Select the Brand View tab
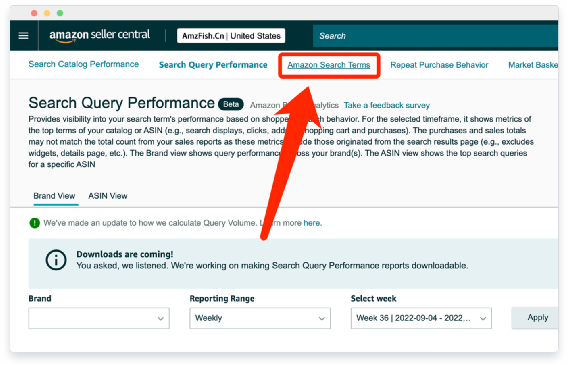Screen dimensions: 567x365 click(54, 196)
